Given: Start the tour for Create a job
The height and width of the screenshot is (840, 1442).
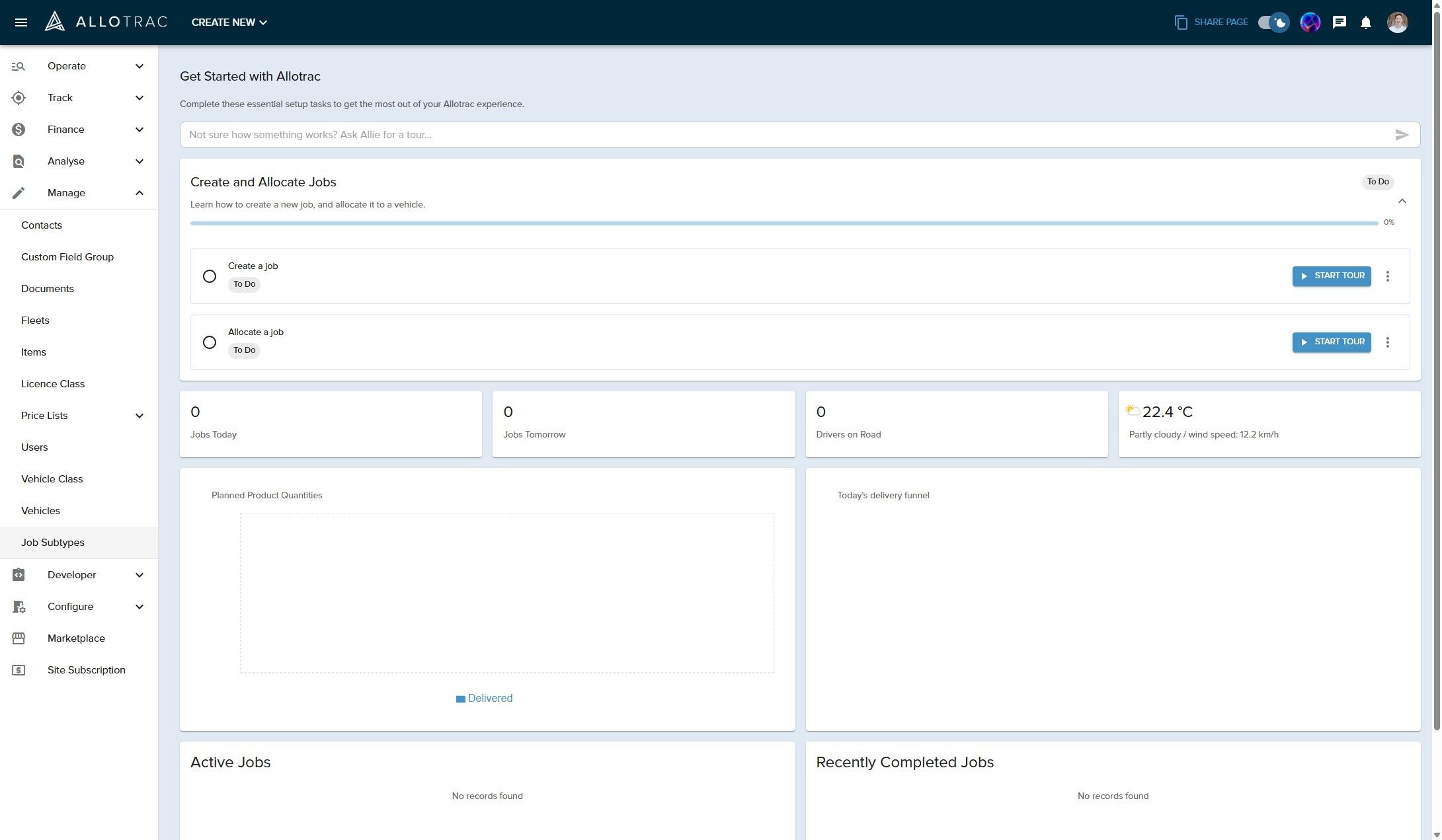Looking at the screenshot, I should [x=1331, y=276].
